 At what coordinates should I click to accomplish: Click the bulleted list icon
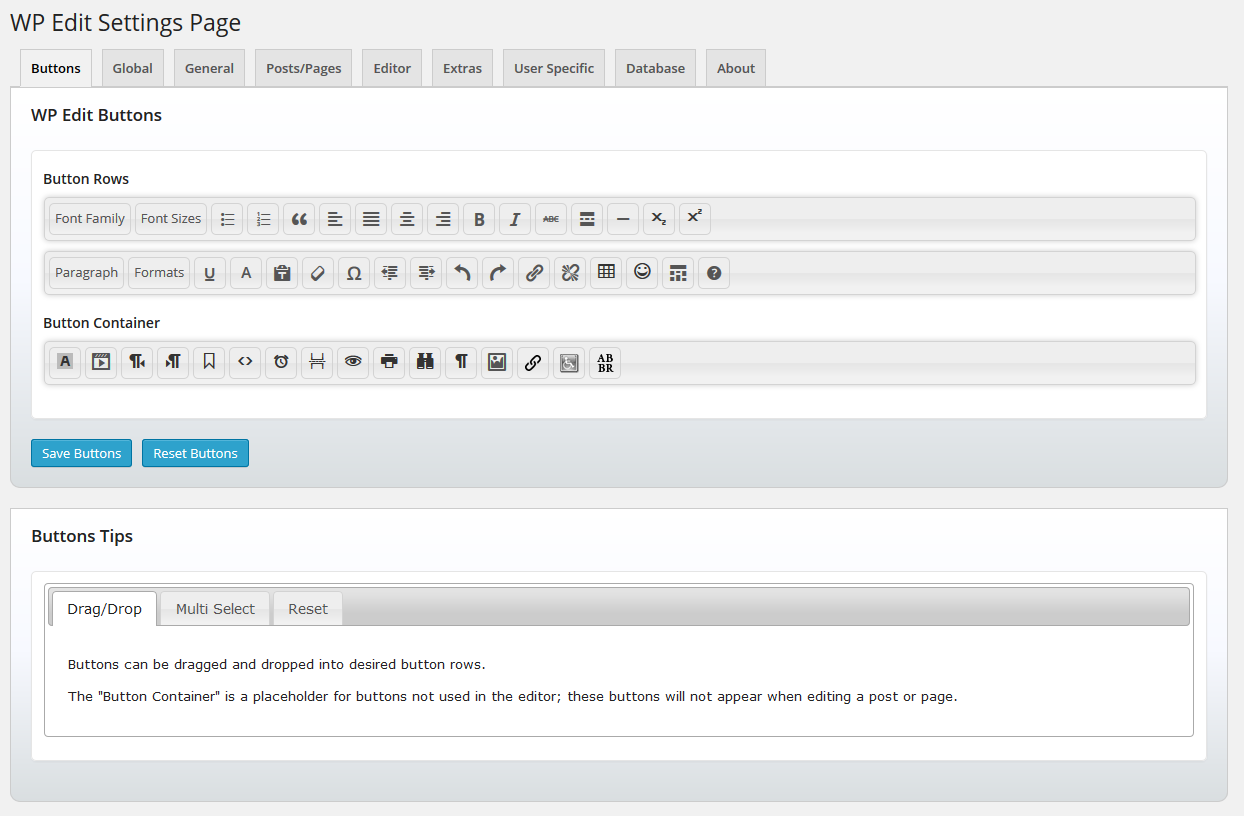coord(227,219)
